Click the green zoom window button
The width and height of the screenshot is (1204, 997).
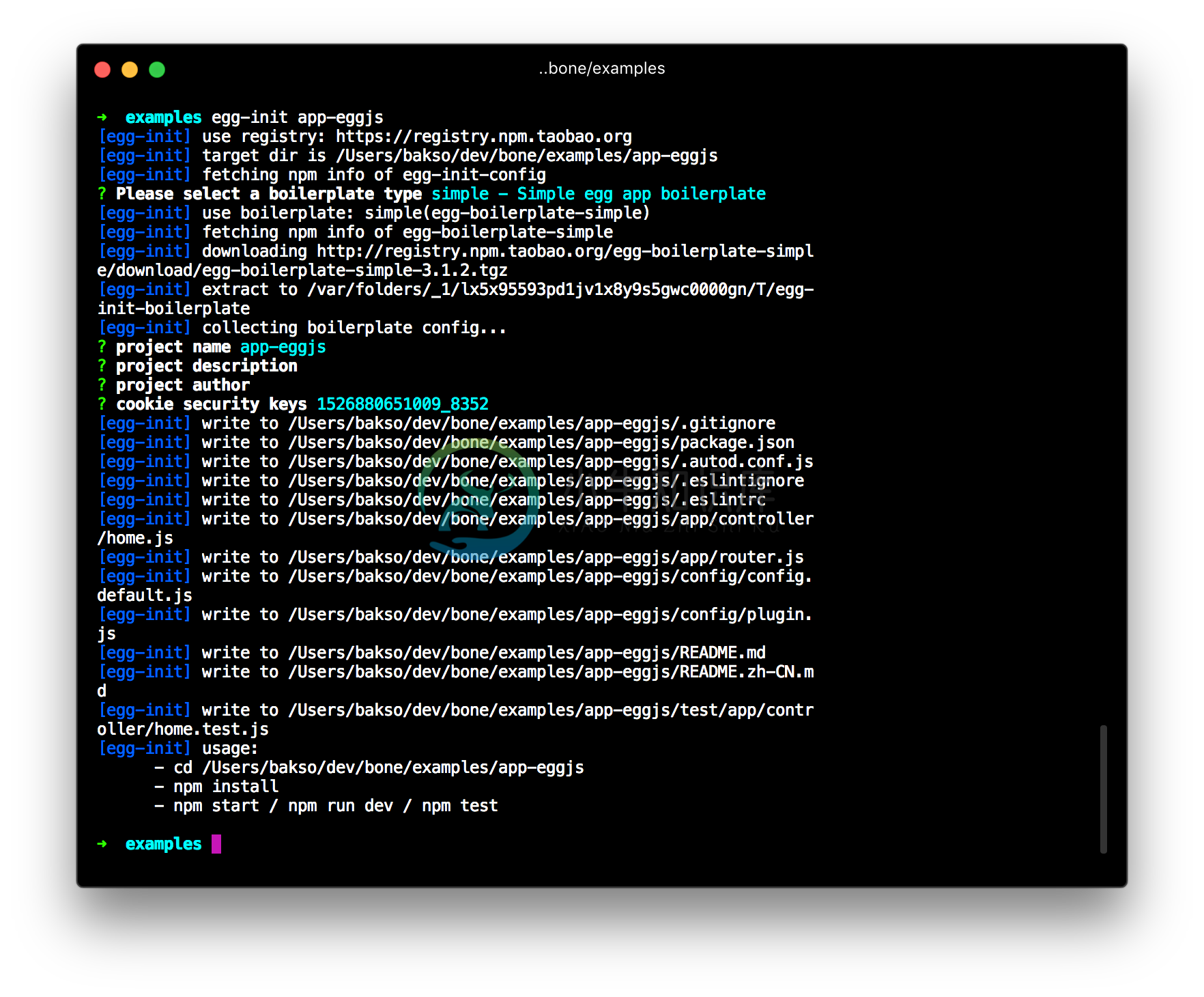point(157,70)
